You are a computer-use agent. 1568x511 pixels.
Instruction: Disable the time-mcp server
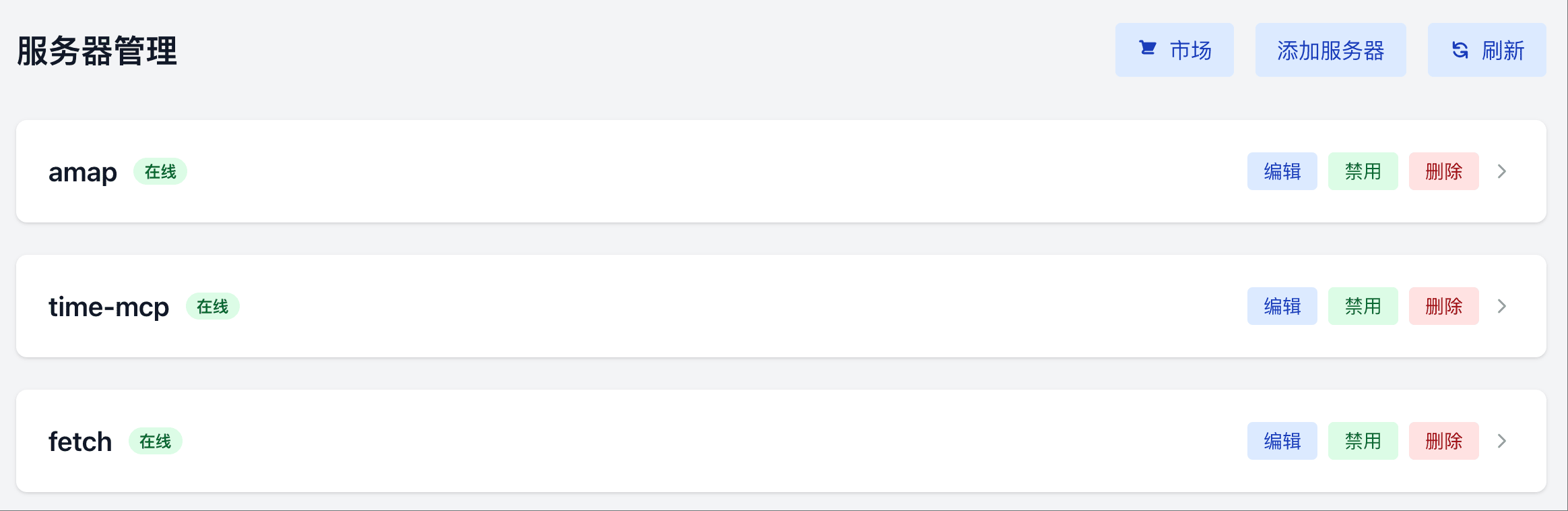pyautogui.click(x=1363, y=306)
